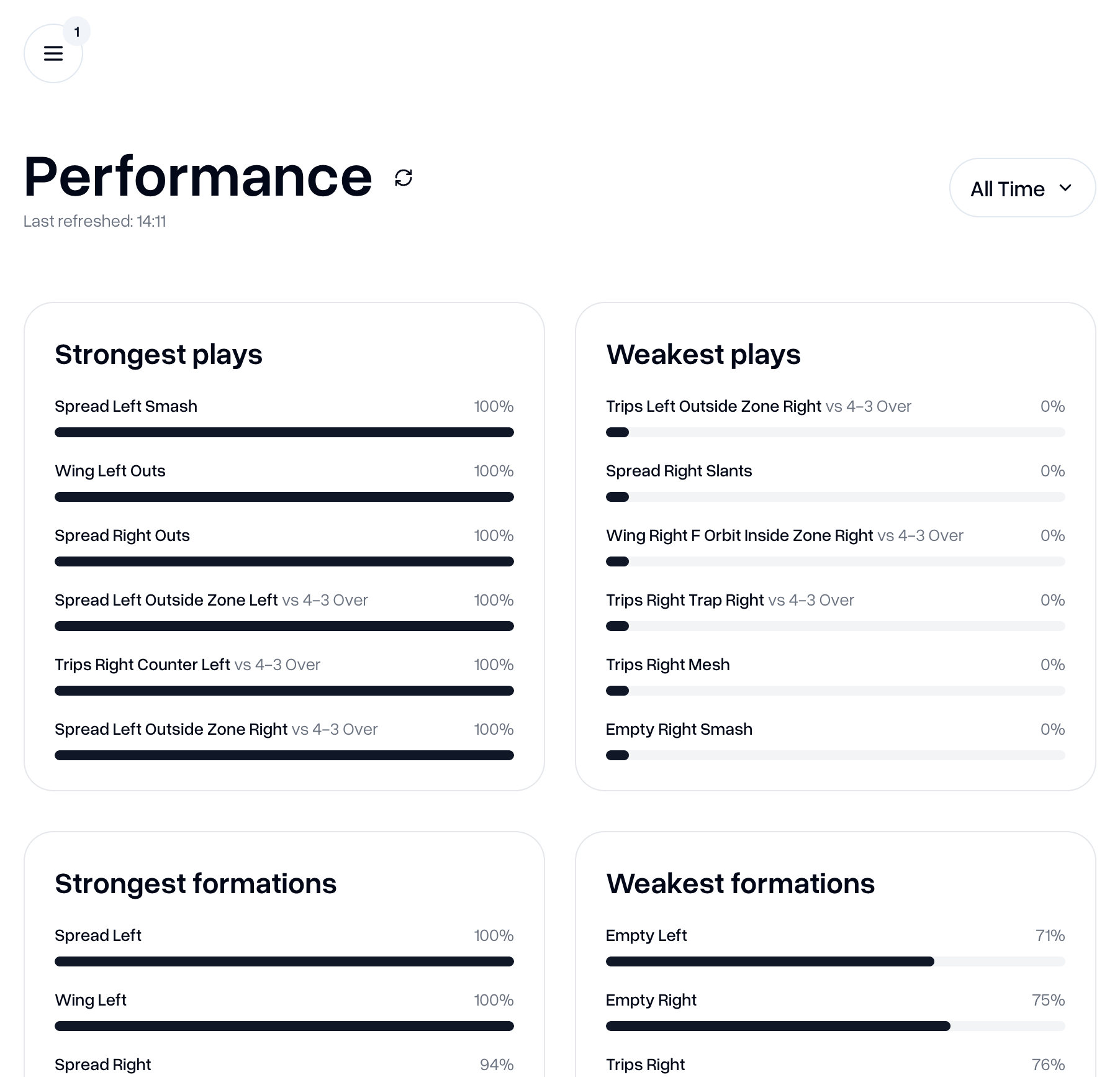This screenshot has height=1077, width=1120.
Task: Click Wing Left Outs play entry
Action: 109,471
